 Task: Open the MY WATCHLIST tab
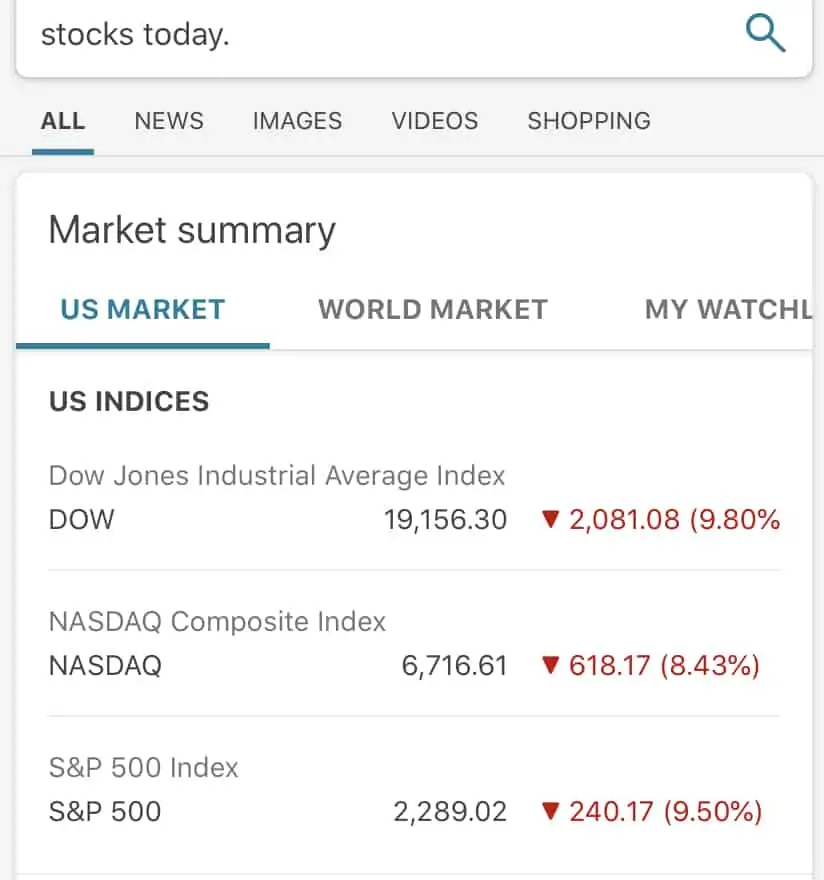tap(729, 310)
